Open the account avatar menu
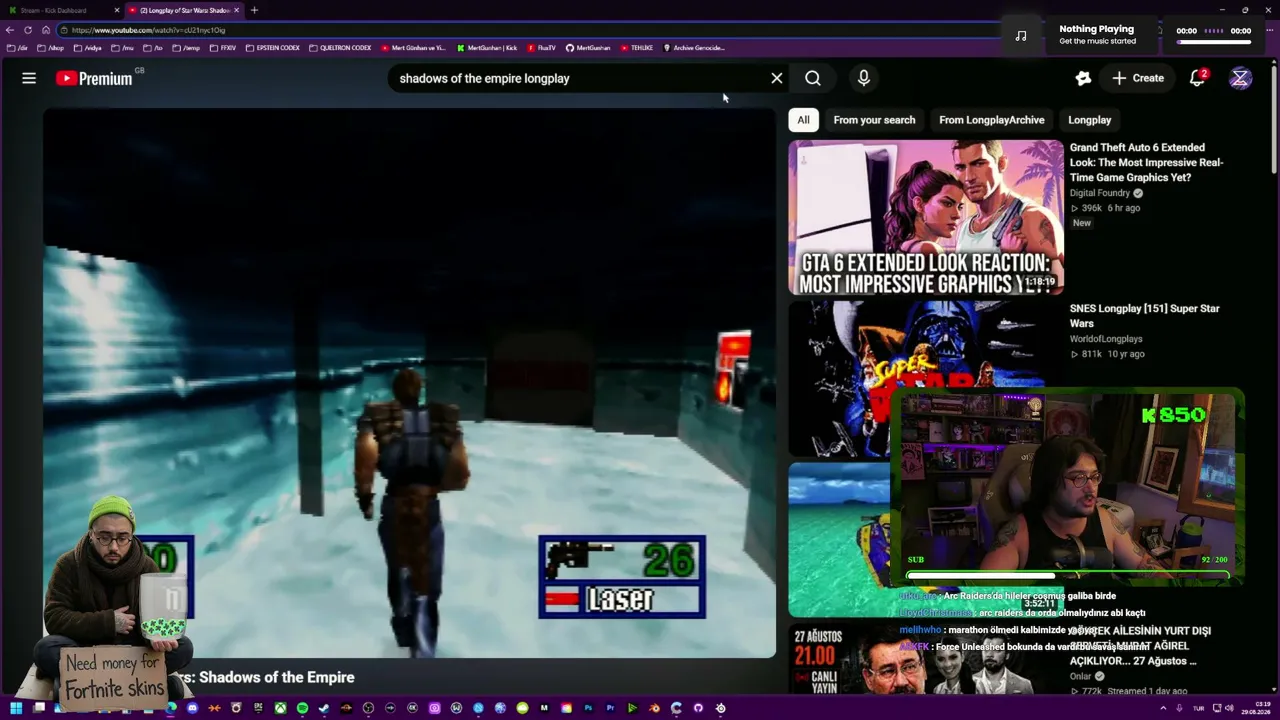 tap(1240, 78)
